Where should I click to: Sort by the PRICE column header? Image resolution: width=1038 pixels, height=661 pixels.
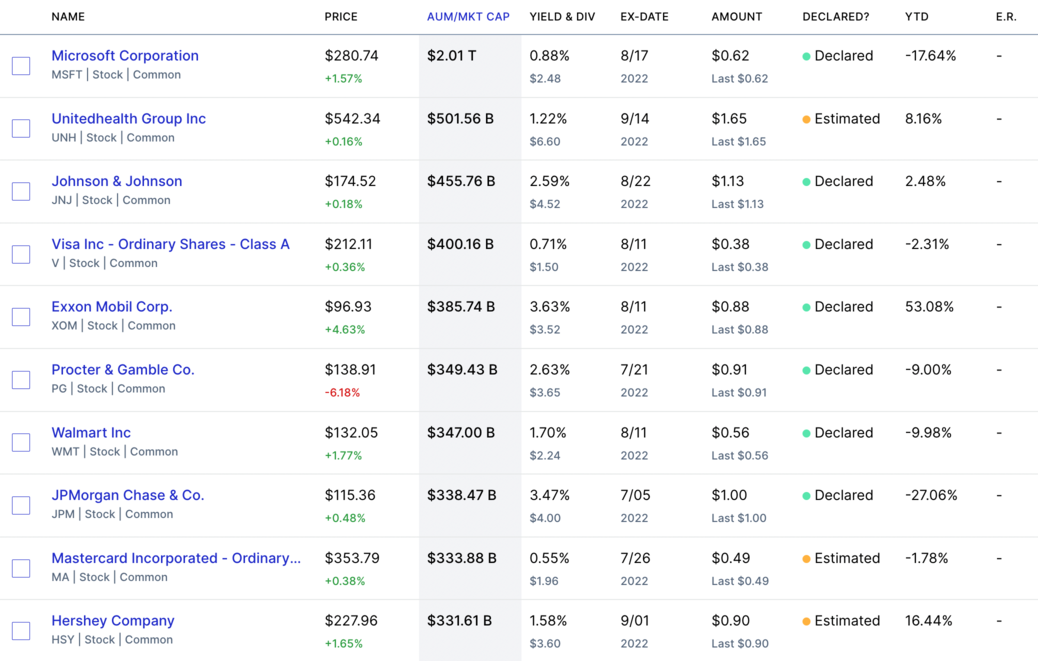[341, 17]
